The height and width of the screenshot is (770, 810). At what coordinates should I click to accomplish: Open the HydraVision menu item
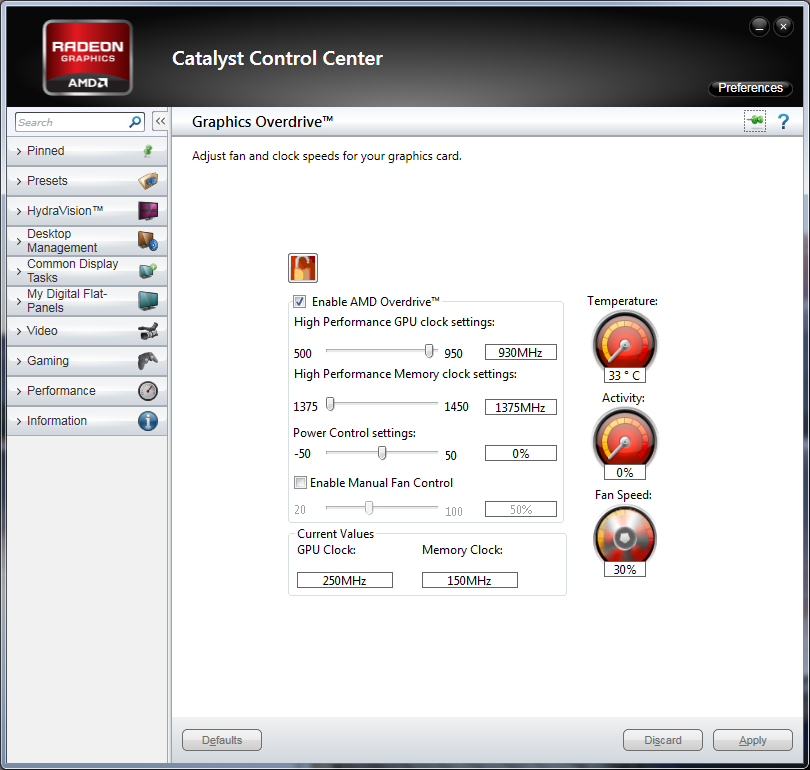point(87,211)
